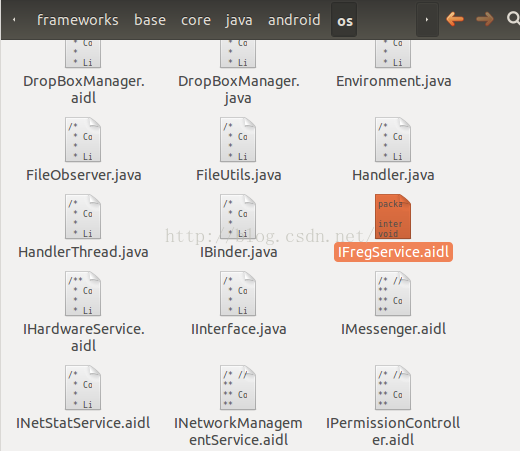The image size is (520, 451).
Task: Click the back navigation arrow
Action: point(455,19)
